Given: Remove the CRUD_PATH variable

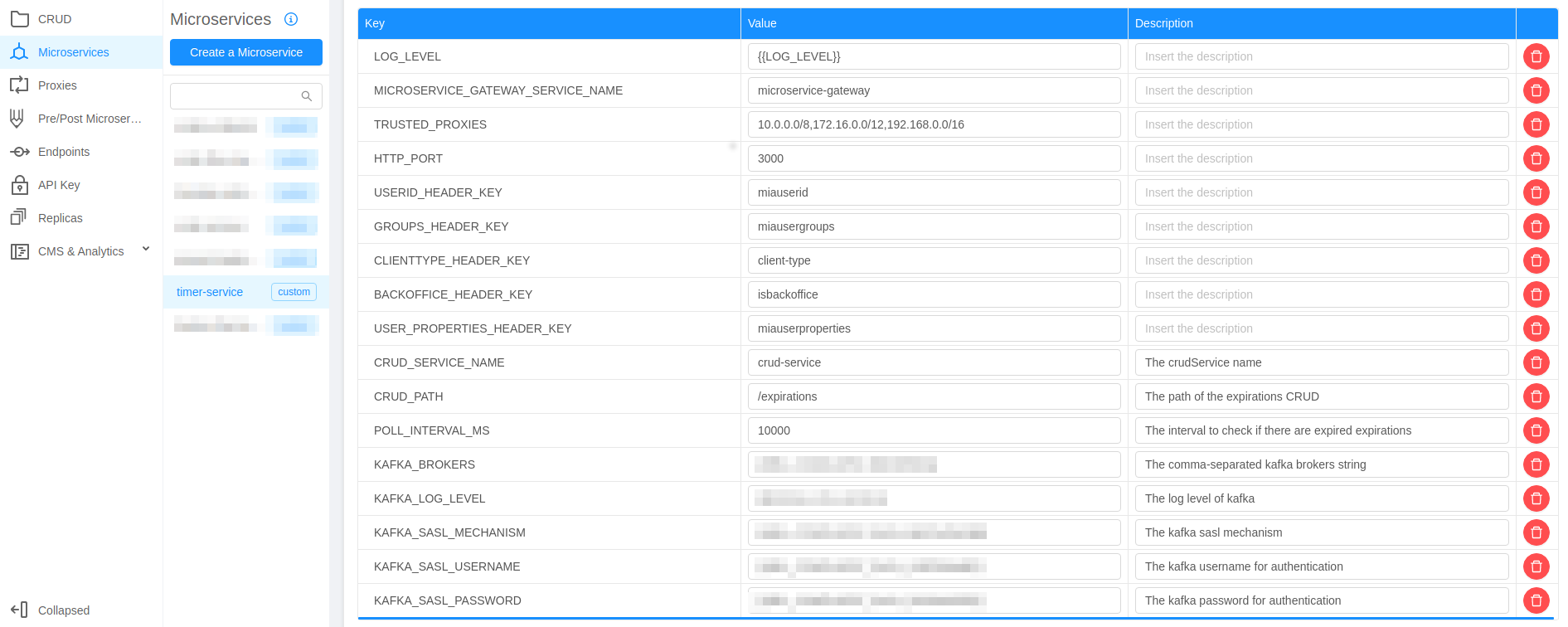Looking at the screenshot, I should coord(1536,396).
